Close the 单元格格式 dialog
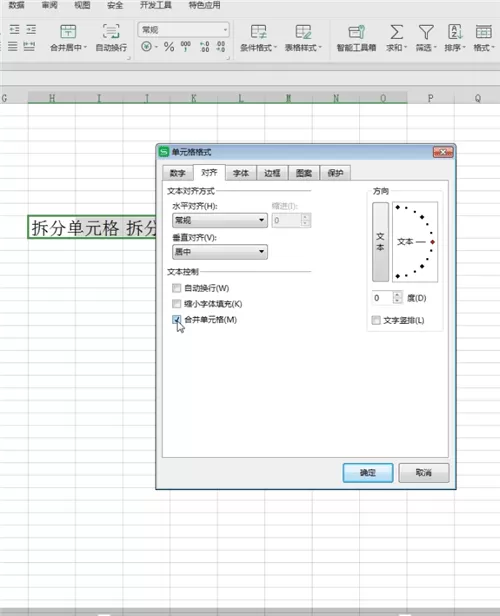 pyautogui.click(x=443, y=152)
